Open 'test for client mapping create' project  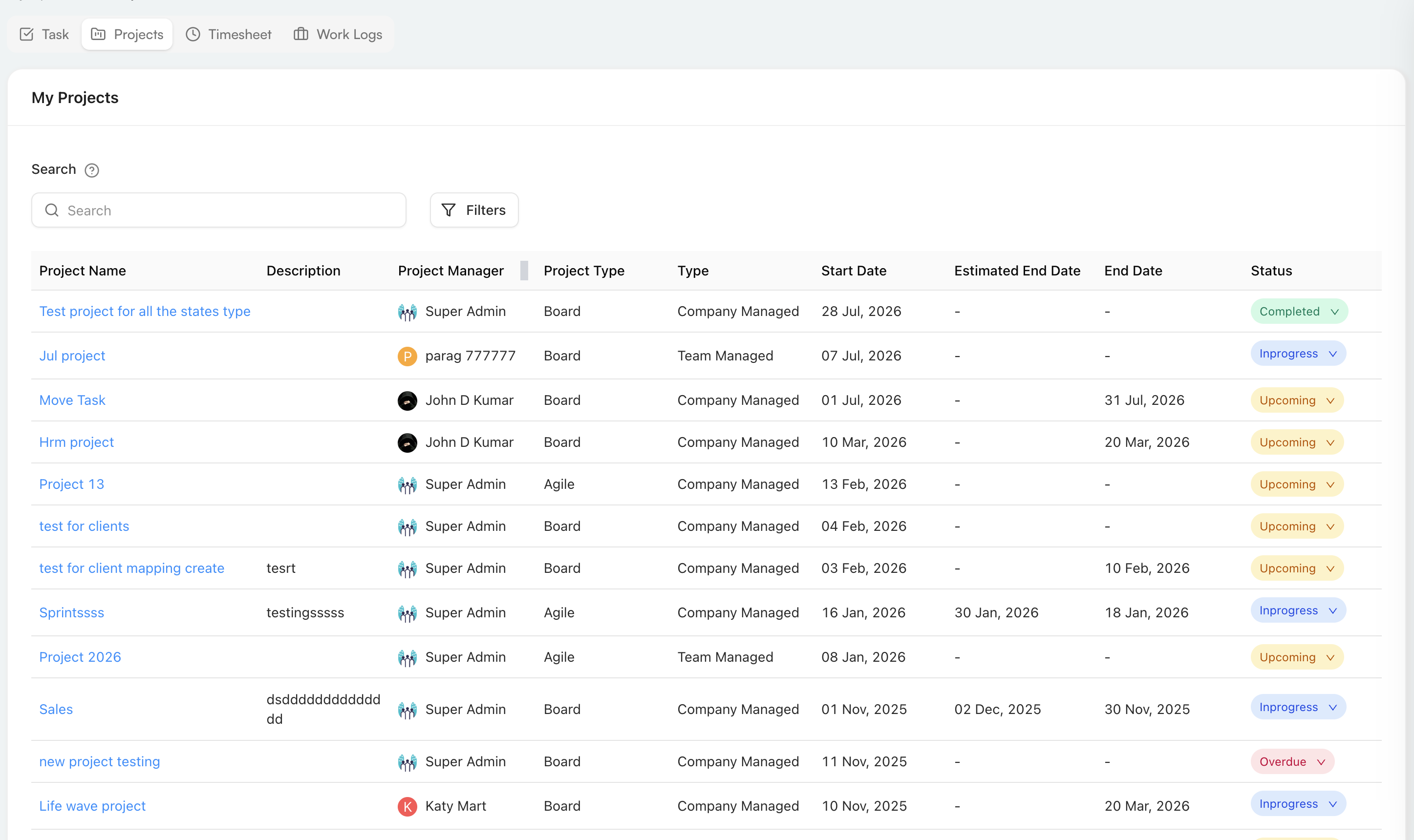point(131,568)
